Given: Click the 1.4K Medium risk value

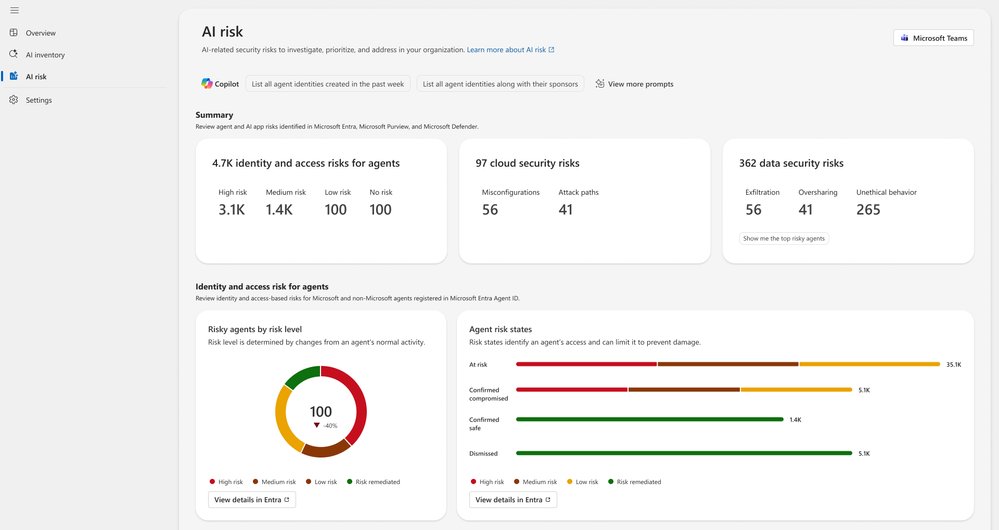Looking at the screenshot, I should click(x=279, y=210).
